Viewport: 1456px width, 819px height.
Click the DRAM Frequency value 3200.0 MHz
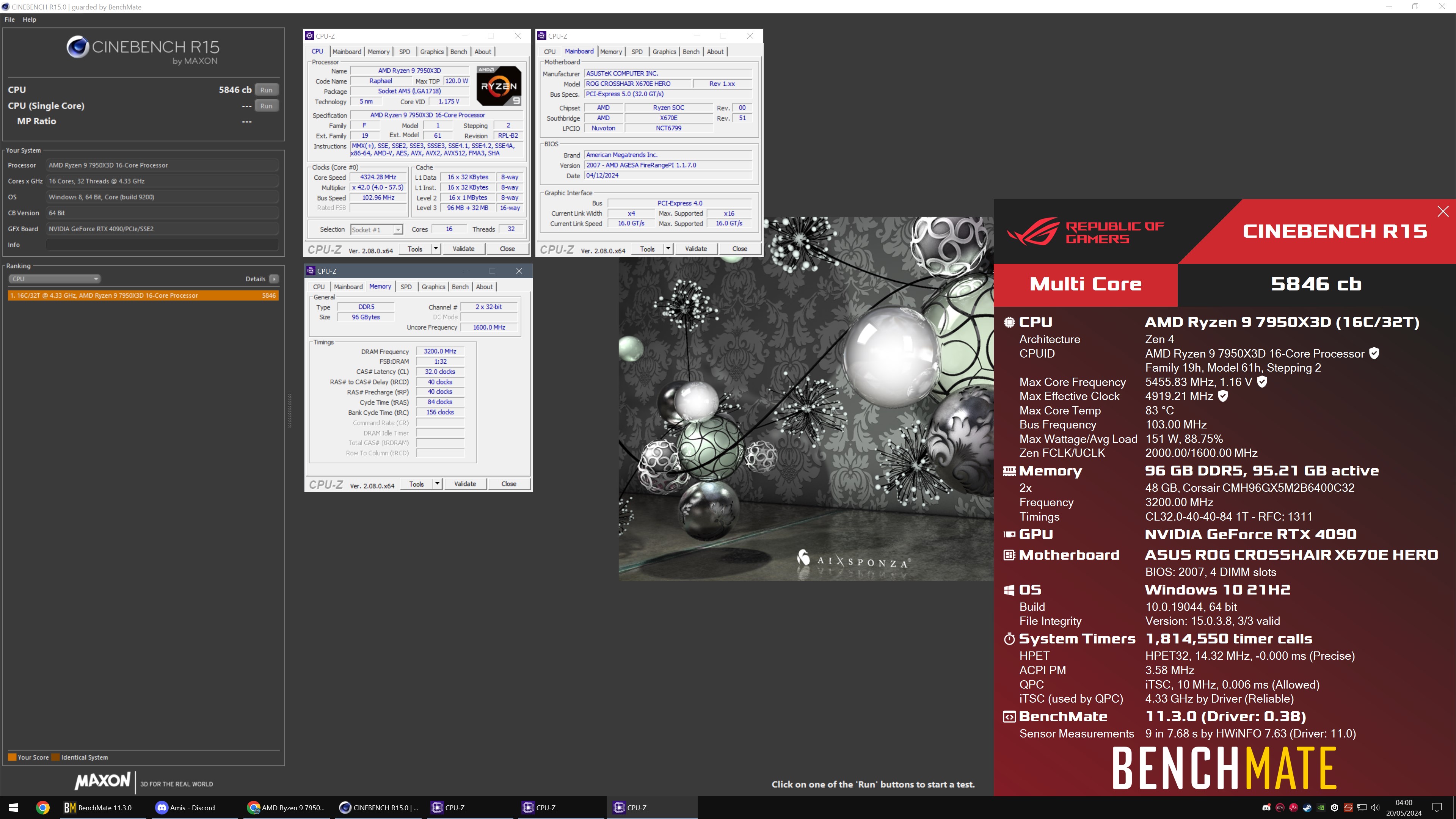point(440,351)
